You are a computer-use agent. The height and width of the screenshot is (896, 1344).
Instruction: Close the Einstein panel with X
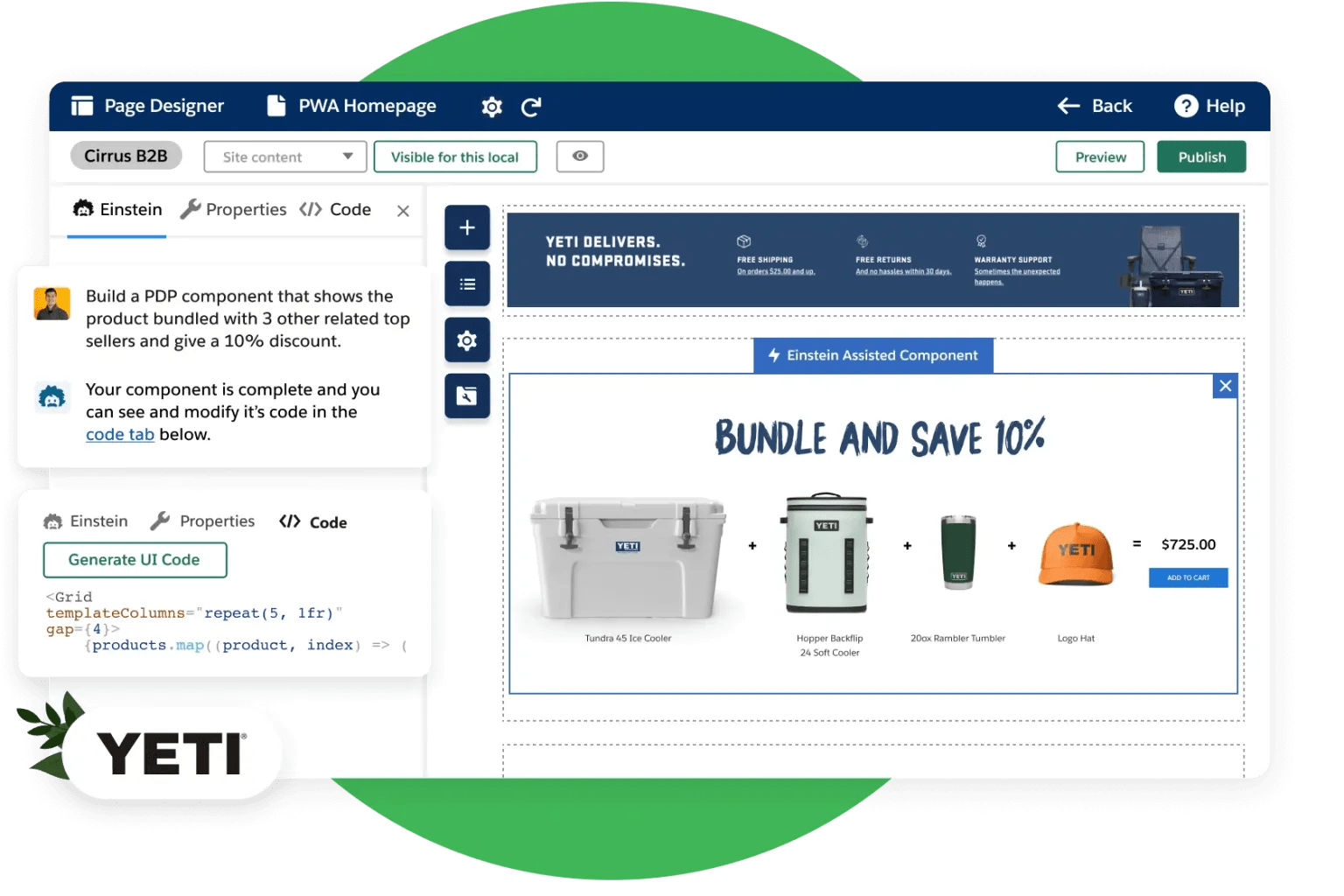[403, 211]
